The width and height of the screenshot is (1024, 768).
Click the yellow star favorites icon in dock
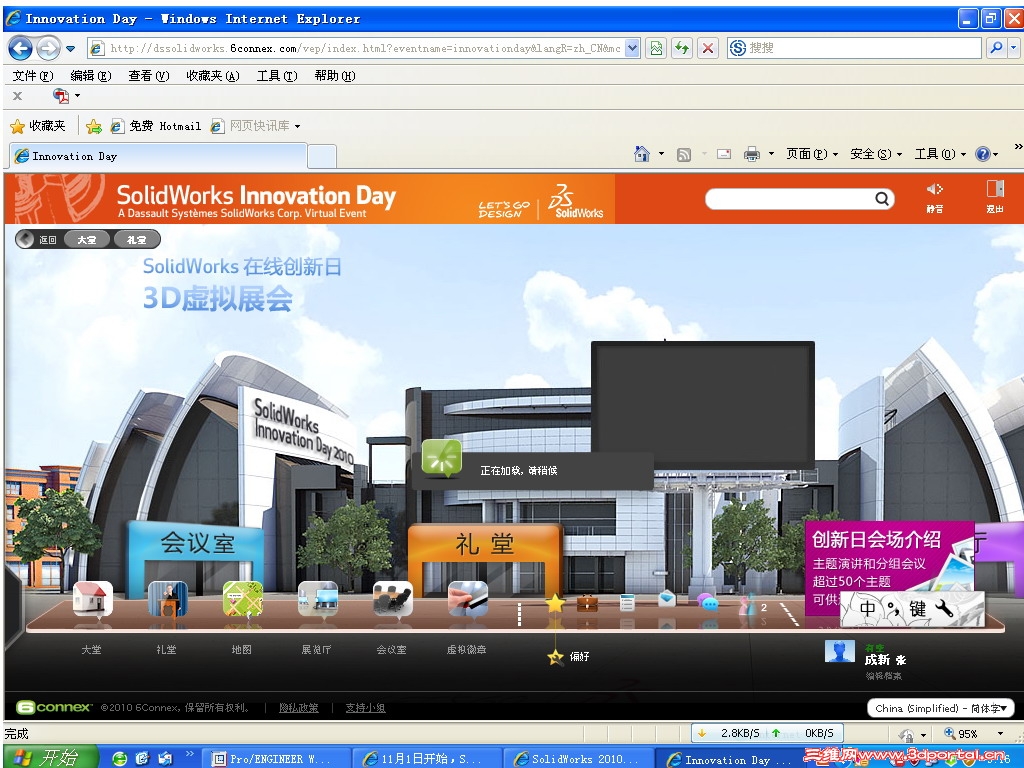[554, 603]
